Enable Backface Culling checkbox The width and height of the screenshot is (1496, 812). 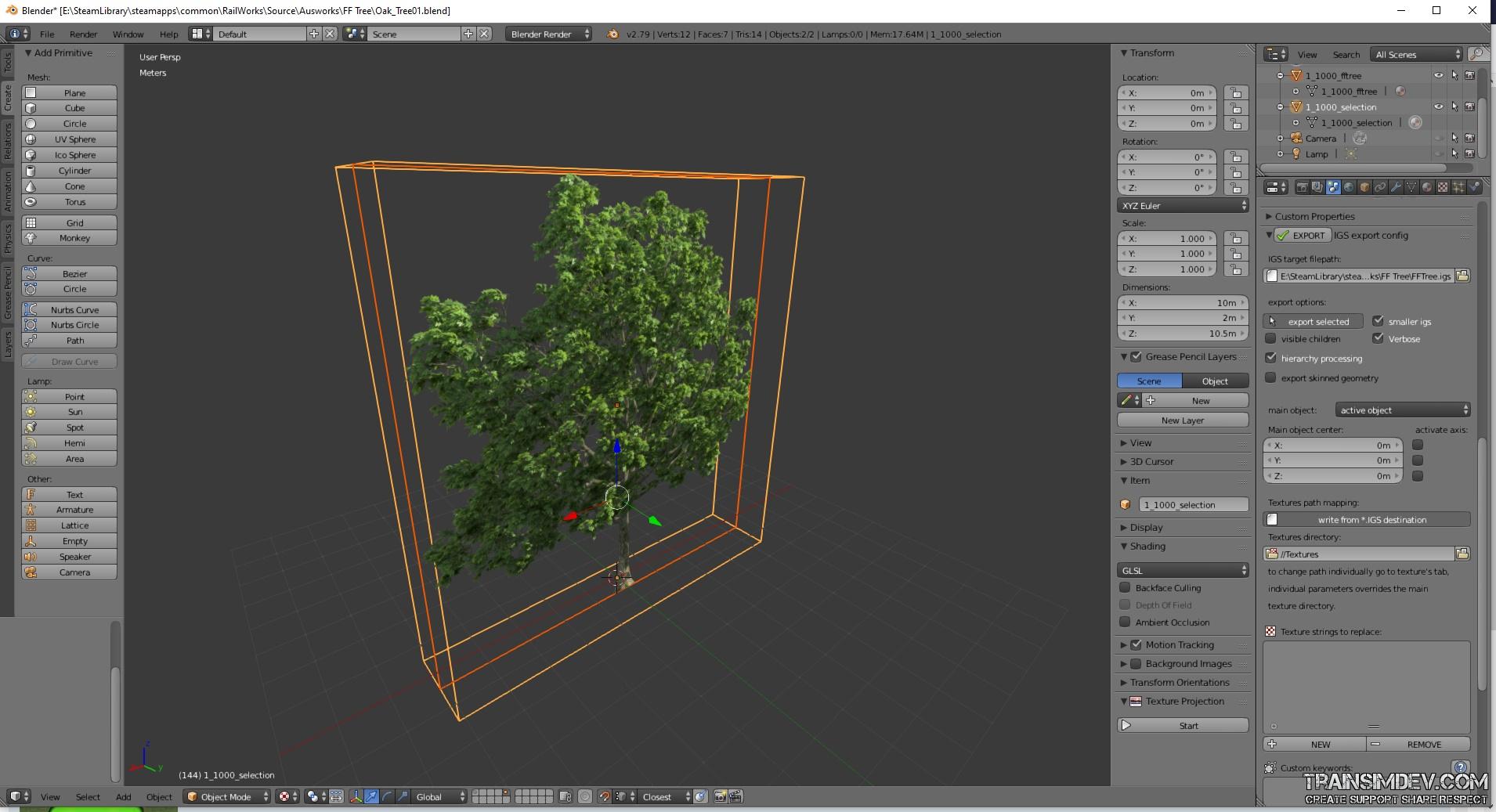point(1125,587)
